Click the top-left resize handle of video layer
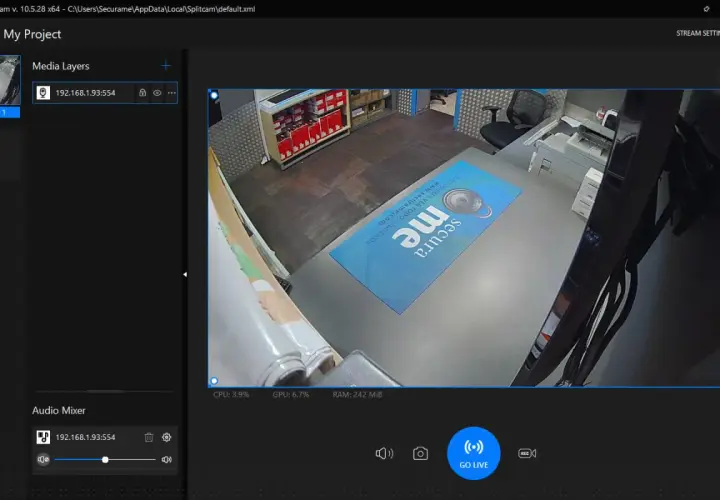The width and height of the screenshot is (720, 500). [214, 96]
